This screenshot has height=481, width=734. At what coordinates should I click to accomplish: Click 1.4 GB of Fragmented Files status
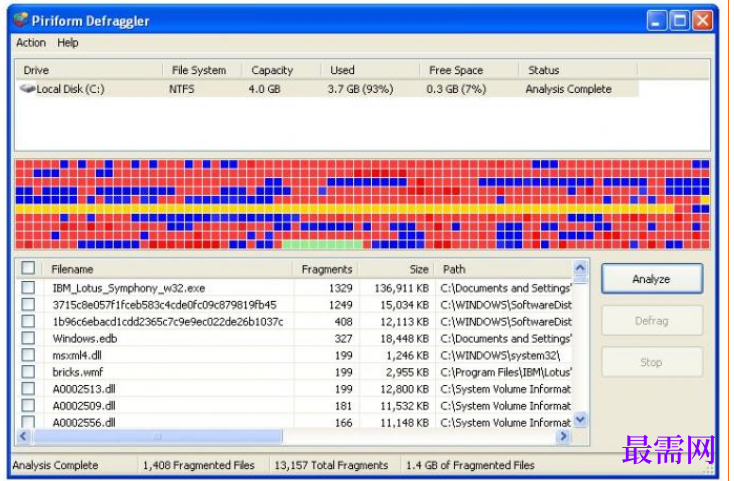[470, 465]
